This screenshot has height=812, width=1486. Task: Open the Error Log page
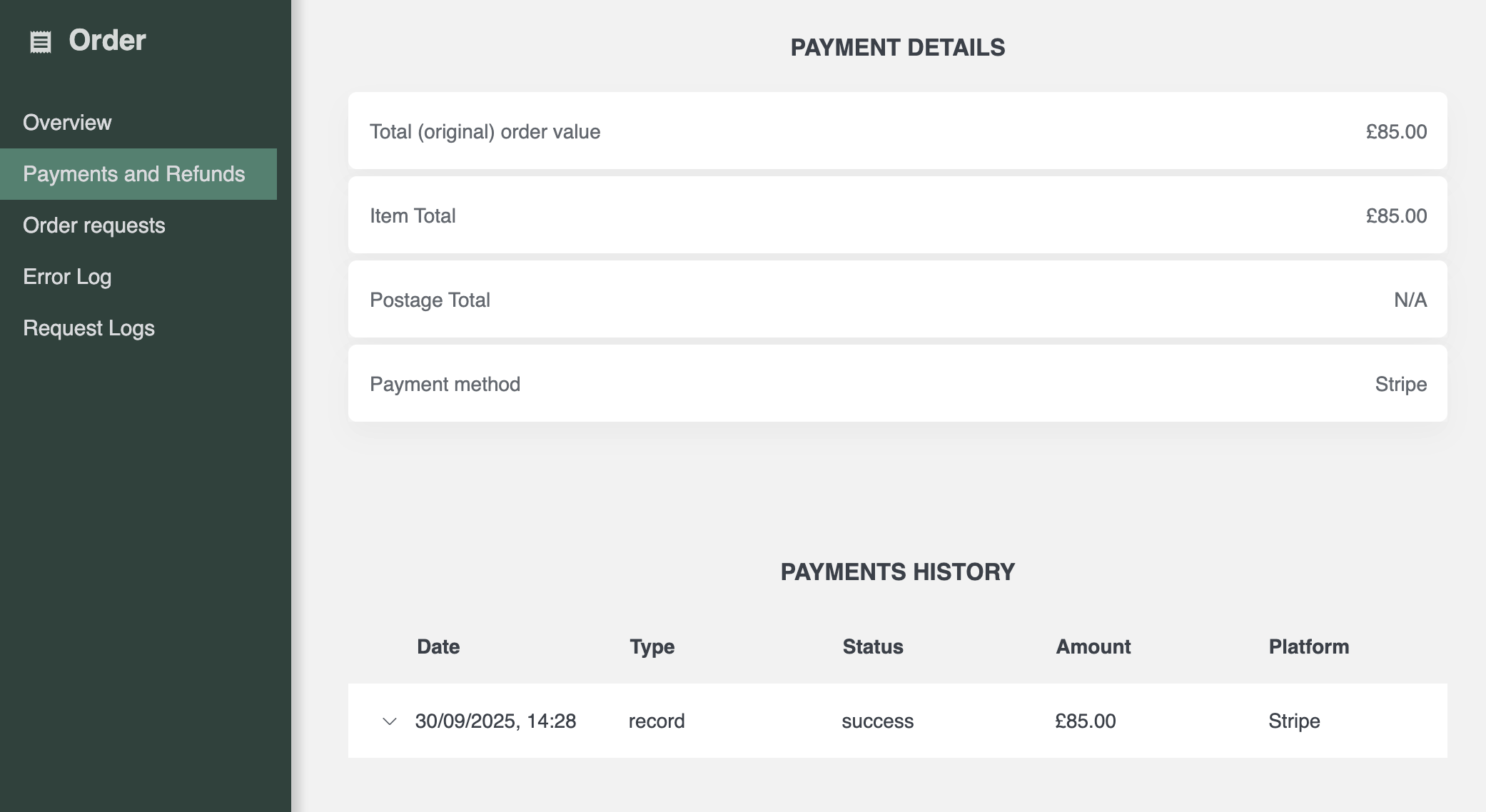coord(67,277)
